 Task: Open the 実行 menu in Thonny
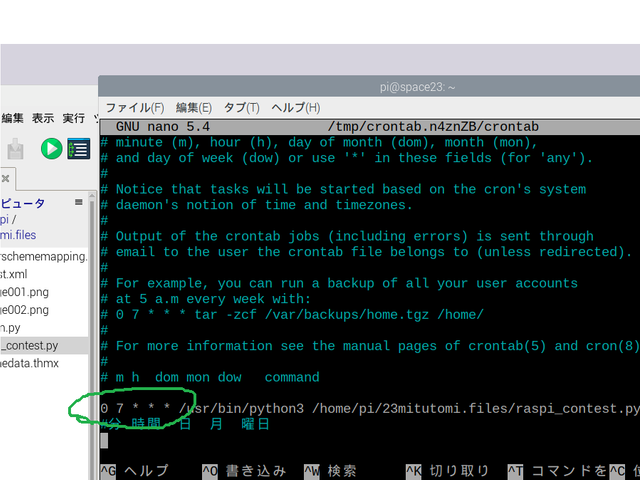click(74, 118)
